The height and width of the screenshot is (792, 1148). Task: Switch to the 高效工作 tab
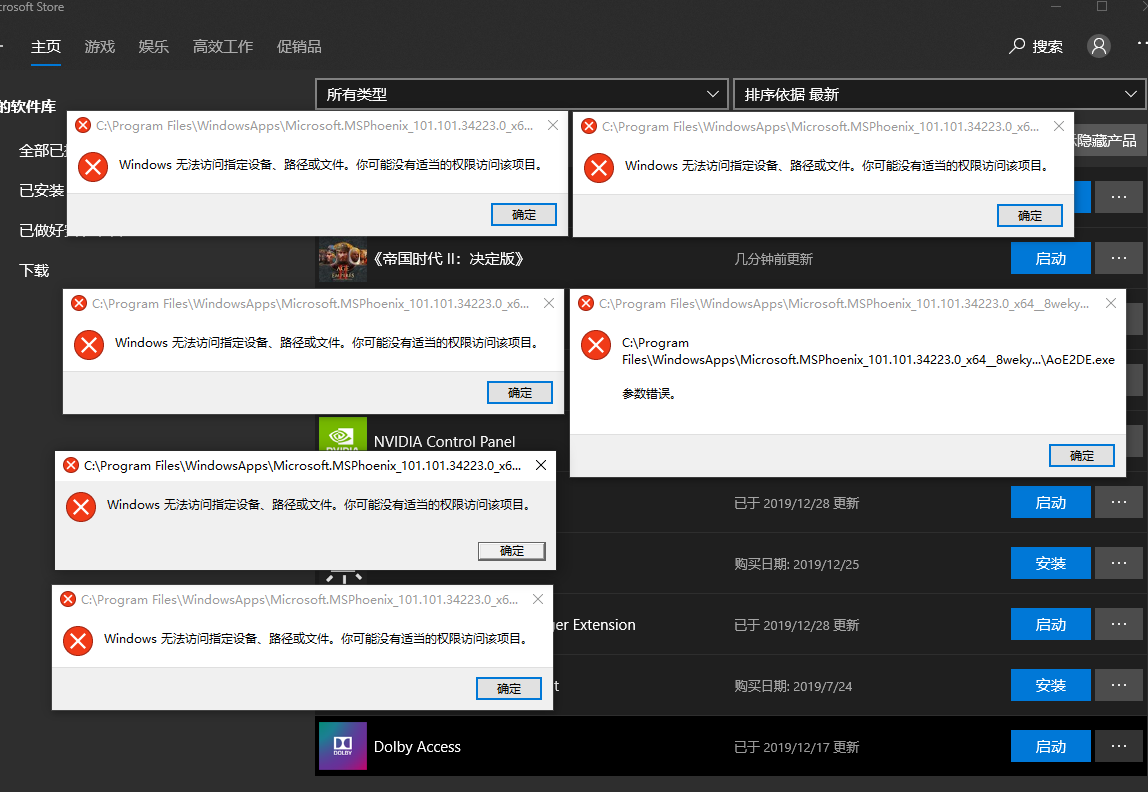(223, 47)
